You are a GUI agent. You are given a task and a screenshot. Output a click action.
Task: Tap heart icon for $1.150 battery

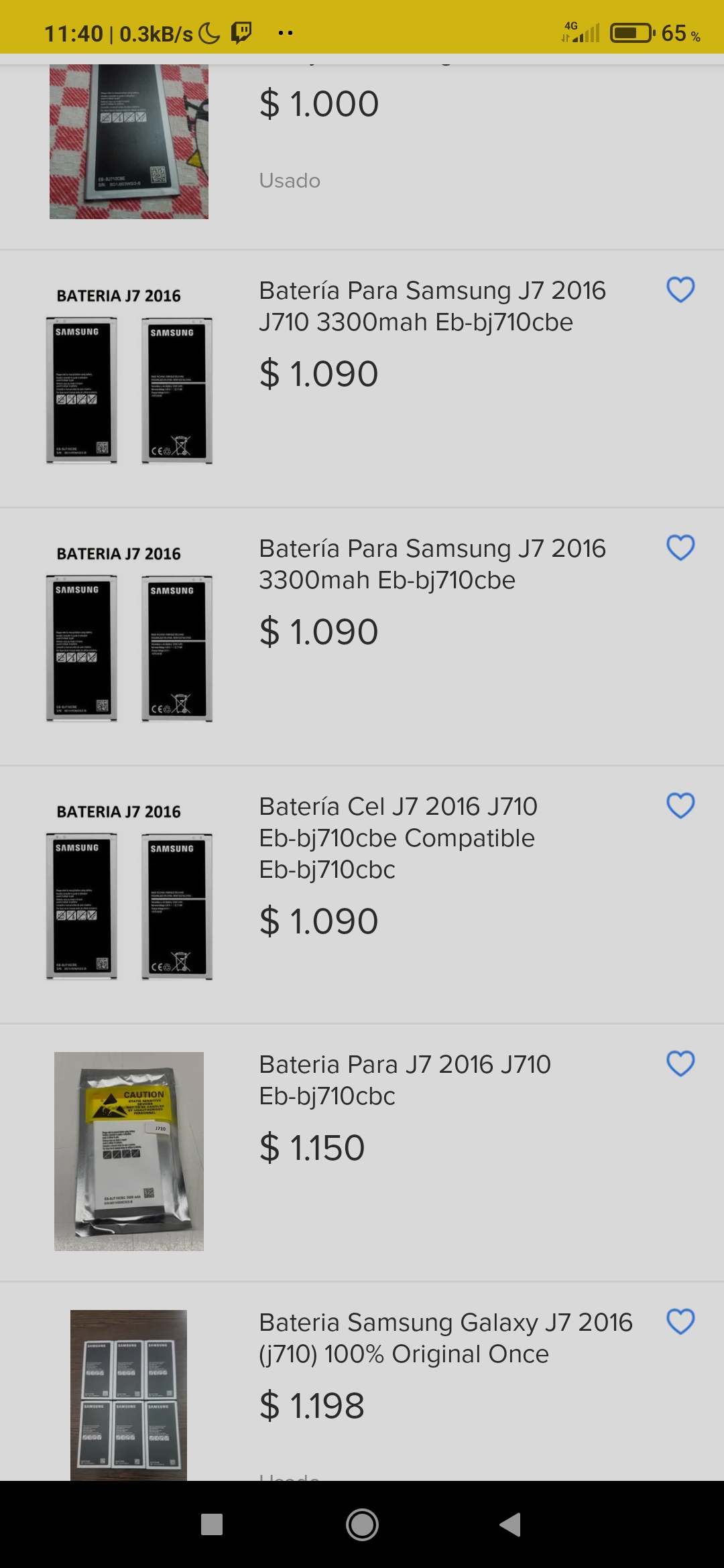click(x=680, y=1064)
